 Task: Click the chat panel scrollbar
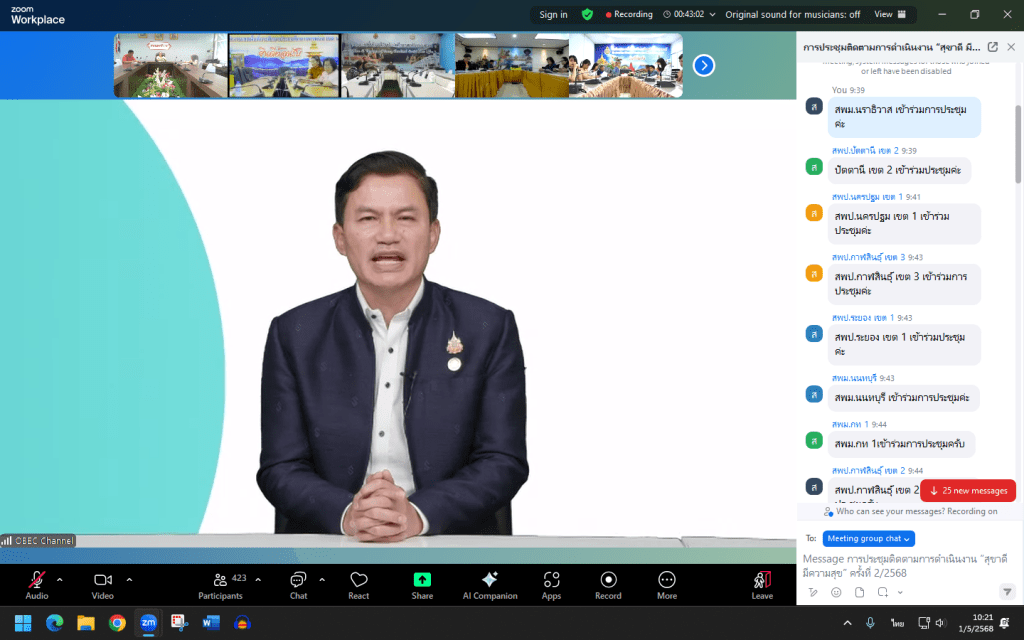click(1017, 144)
